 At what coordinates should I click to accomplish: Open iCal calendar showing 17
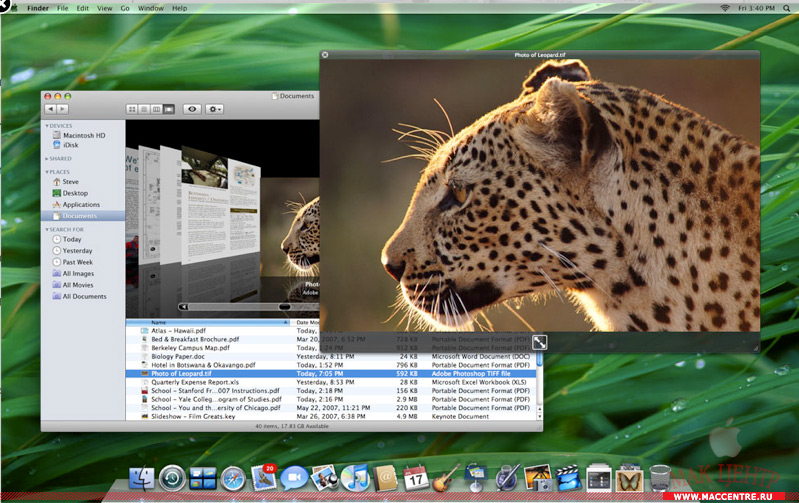coord(416,478)
